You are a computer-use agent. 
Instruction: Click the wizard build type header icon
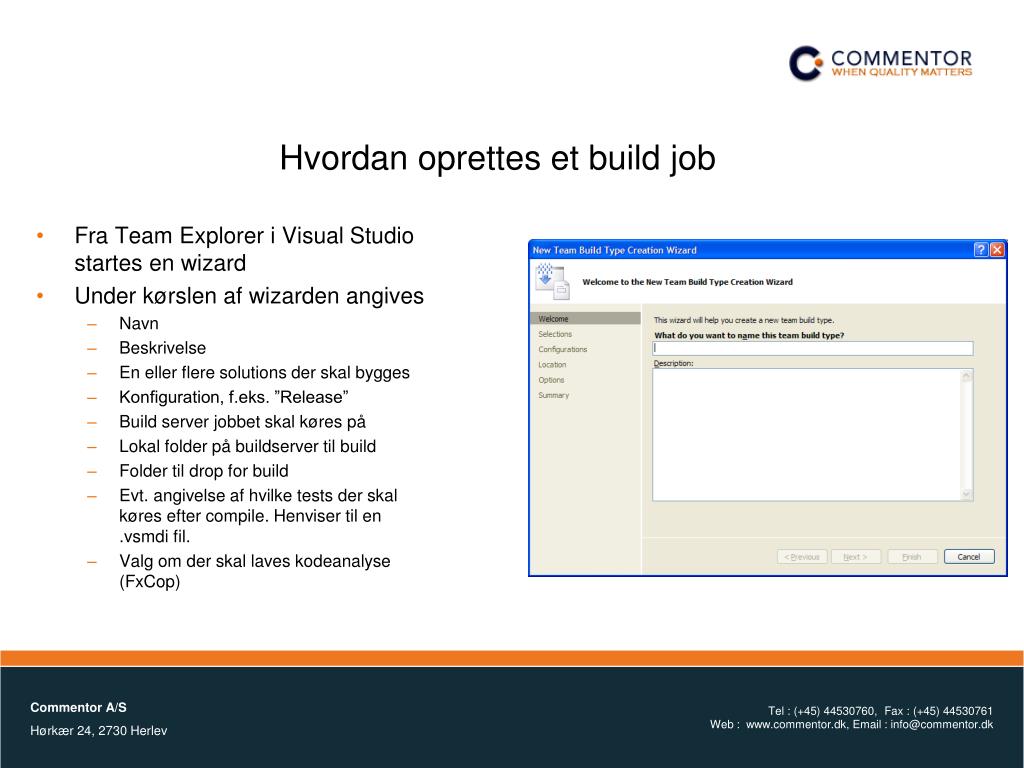pos(552,281)
